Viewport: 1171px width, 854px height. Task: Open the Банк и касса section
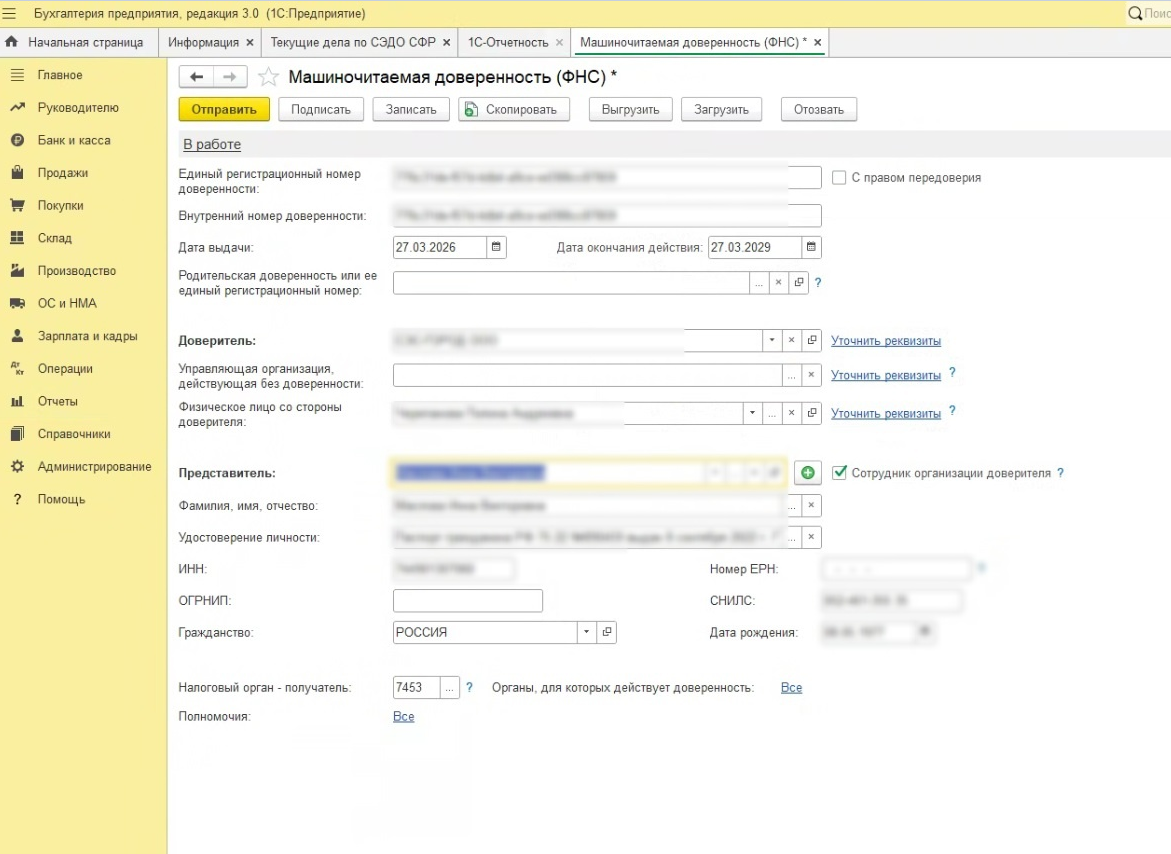[x=74, y=140]
